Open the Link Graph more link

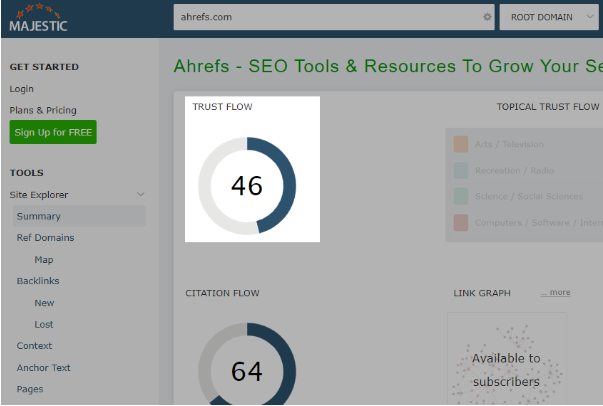tap(555, 293)
